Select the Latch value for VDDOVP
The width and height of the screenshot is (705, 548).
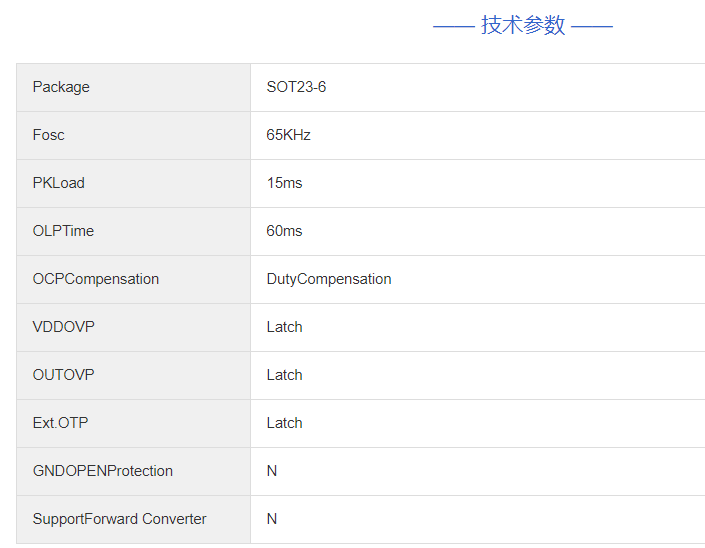click(284, 327)
